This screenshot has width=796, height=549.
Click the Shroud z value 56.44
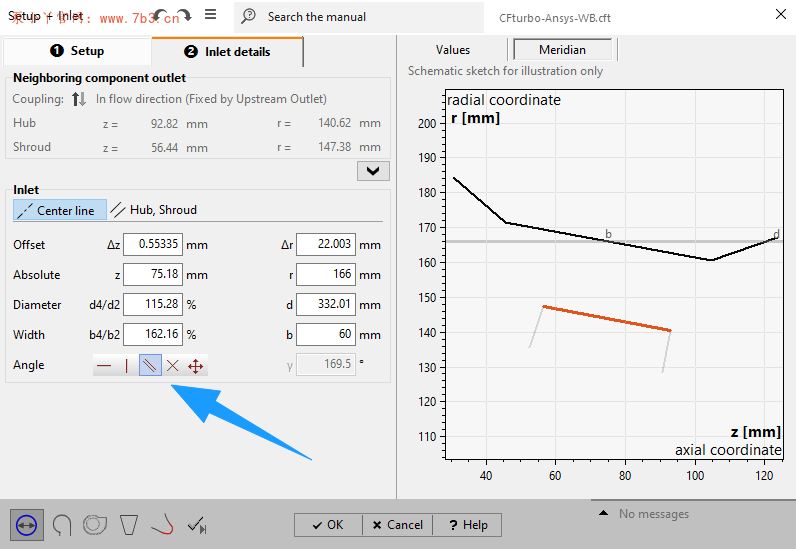(x=164, y=148)
